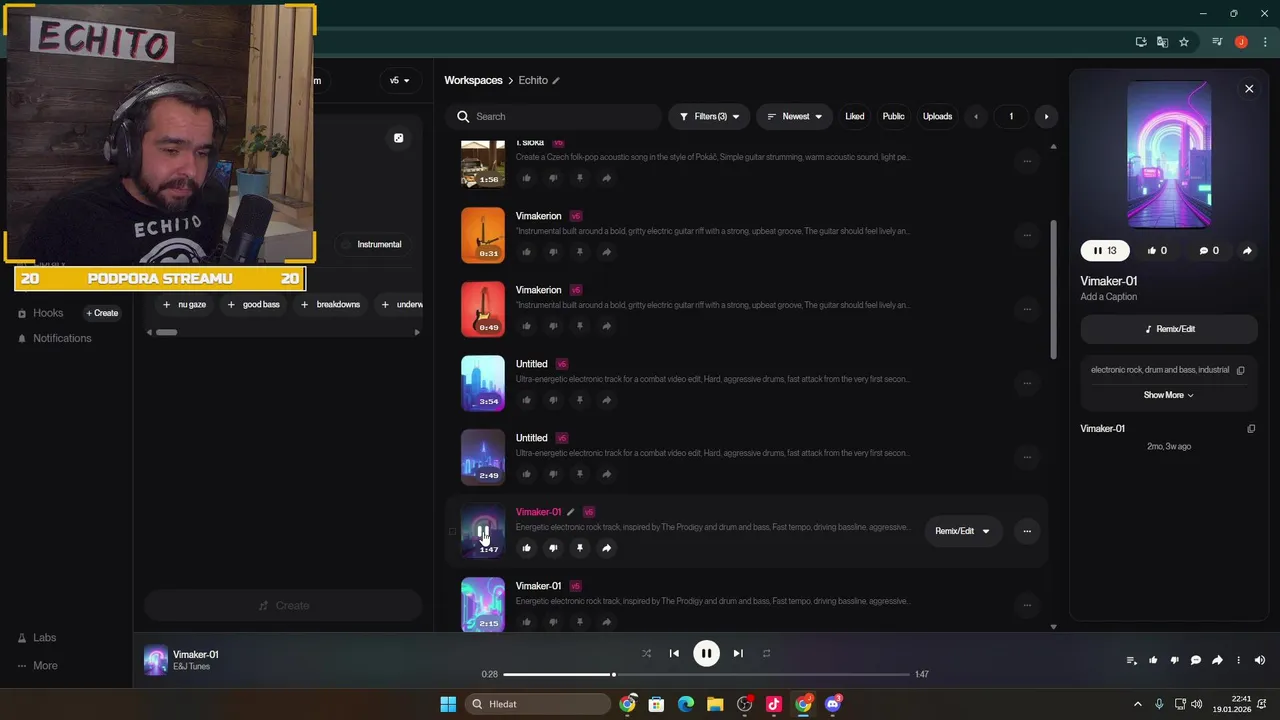Pause via the Vimaker-01 1:47 thumbnail
Viewport: 1280px width, 720px height.
[483, 531]
